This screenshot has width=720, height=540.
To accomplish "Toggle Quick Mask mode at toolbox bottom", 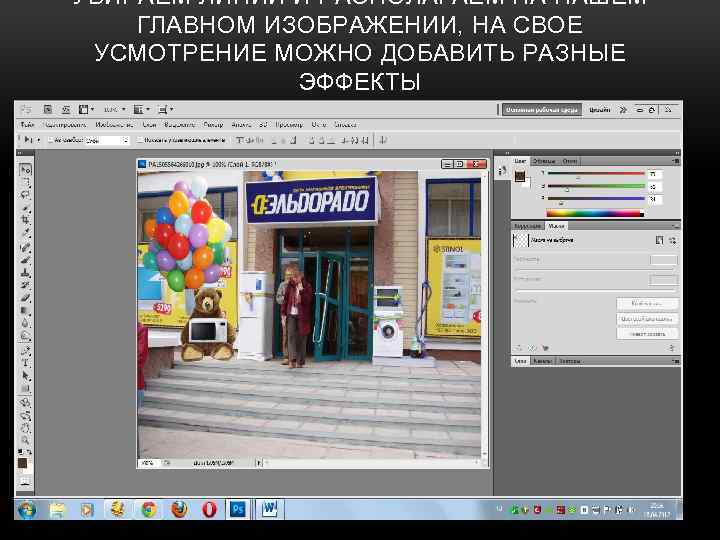I will (x=25, y=481).
